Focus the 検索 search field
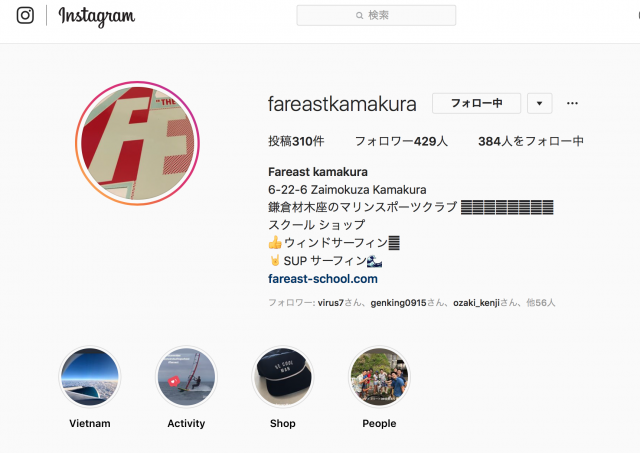Screen dimensions: 640x453 pos(376,16)
